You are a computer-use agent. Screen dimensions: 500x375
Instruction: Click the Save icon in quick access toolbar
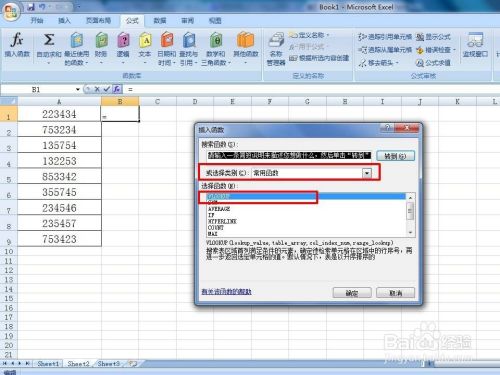click(x=31, y=7)
